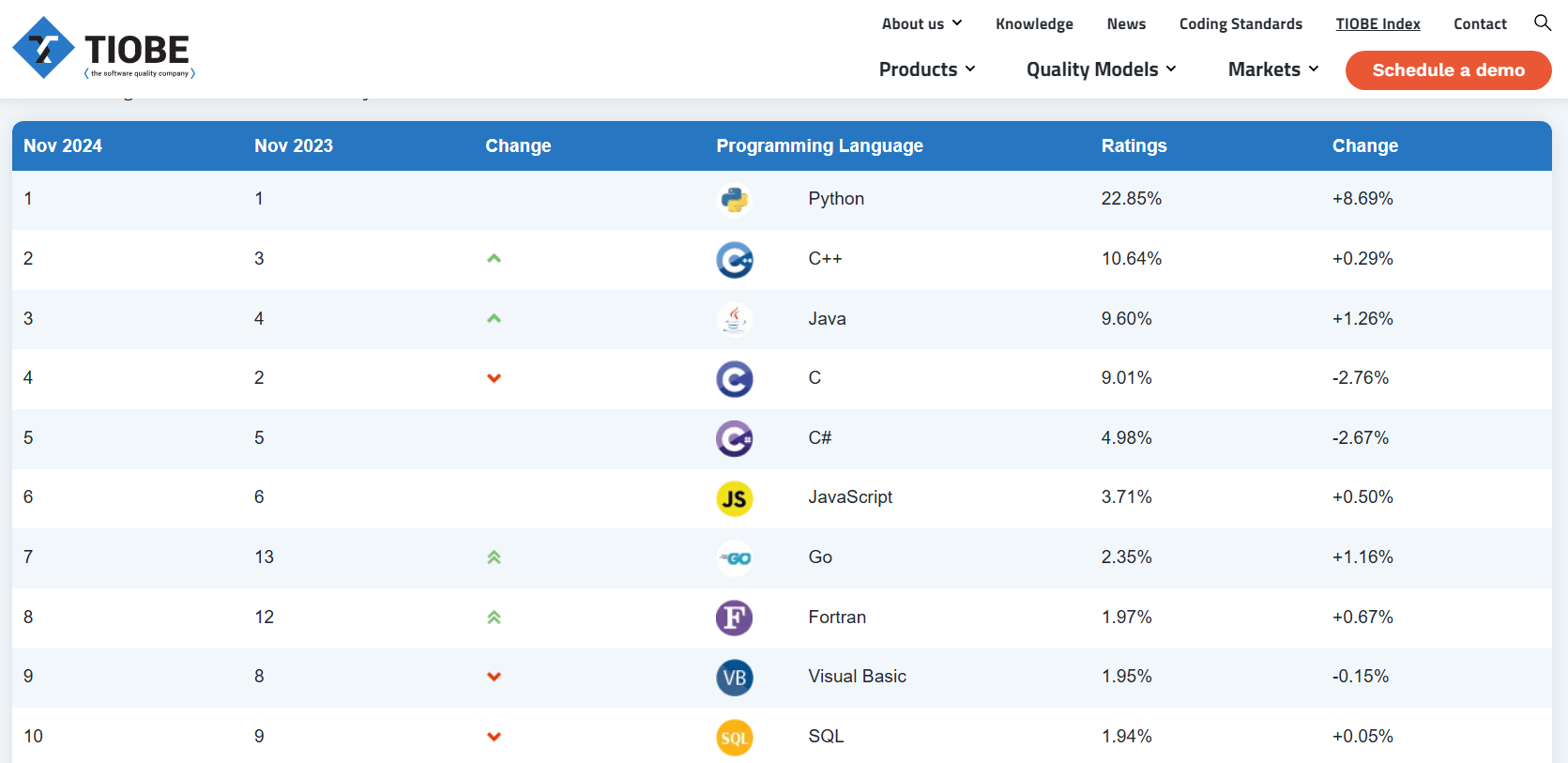Viewport: 1568px width, 763px height.
Task: Click the Nov 2023 column header
Action: tap(294, 145)
